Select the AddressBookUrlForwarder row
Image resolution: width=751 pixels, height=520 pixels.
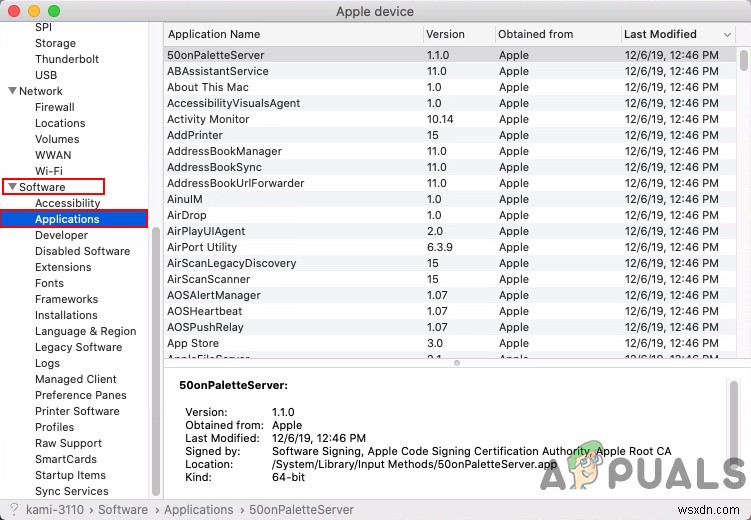tap(450, 183)
